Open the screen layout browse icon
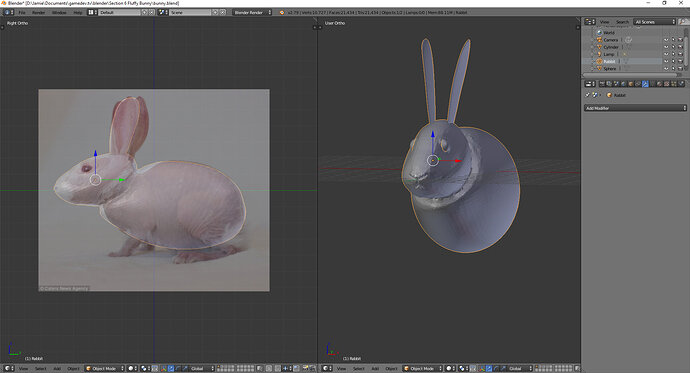 pyautogui.click(x=92, y=12)
